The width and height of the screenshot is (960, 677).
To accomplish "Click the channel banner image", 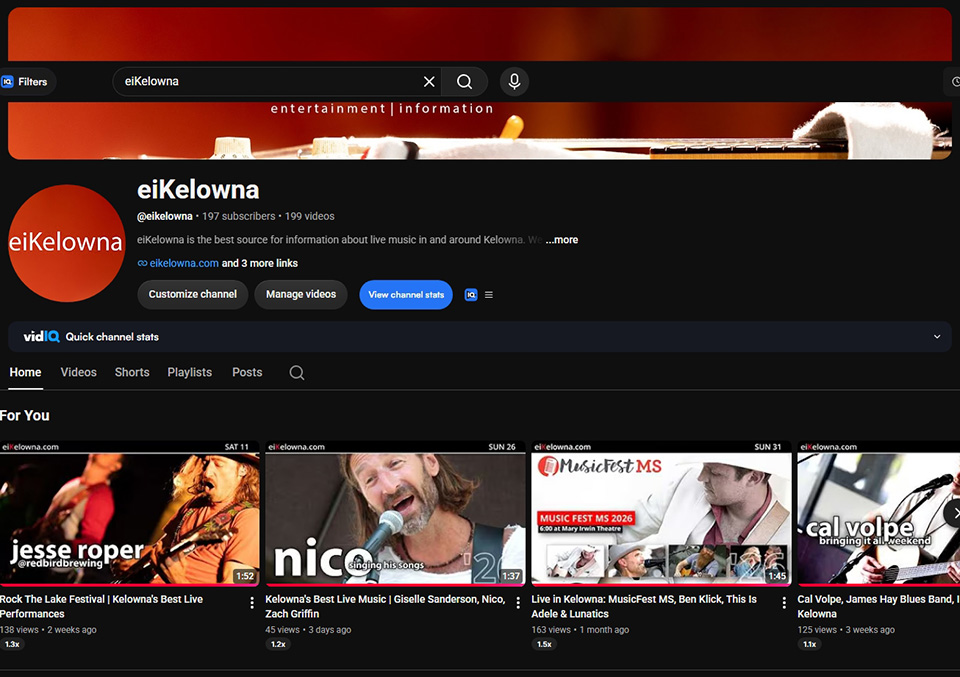I will pyautogui.click(x=480, y=131).
